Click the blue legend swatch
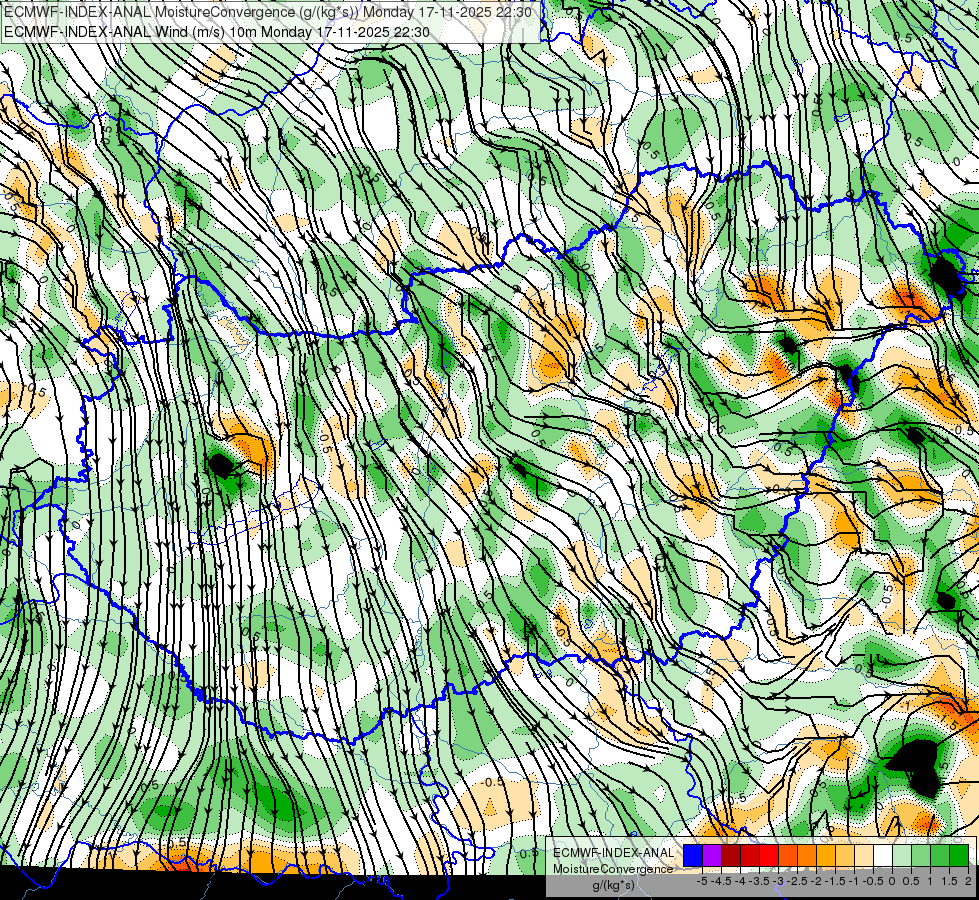 [x=693, y=856]
